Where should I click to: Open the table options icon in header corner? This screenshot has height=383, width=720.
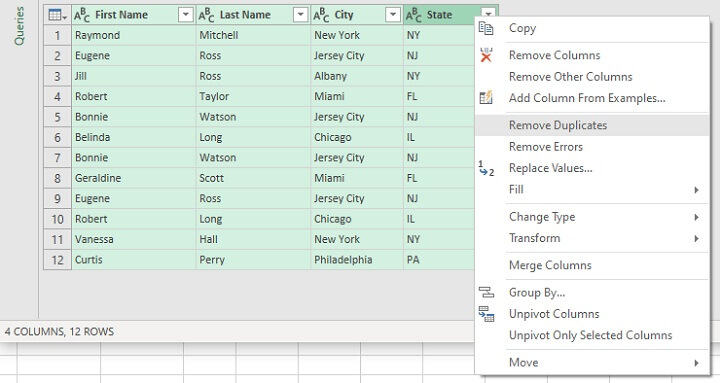(x=57, y=15)
